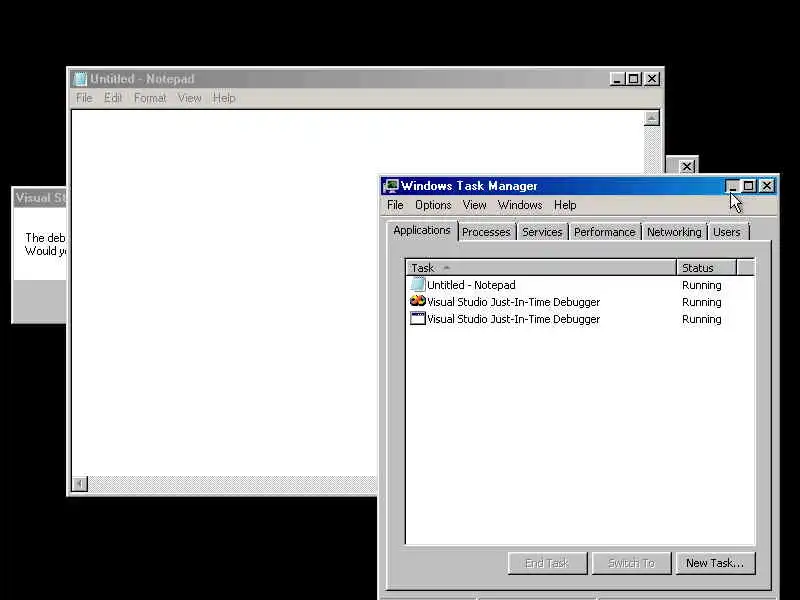Click Notepad horizontal scrollbar left arrow
This screenshot has width=800, height=600.
[80, 484]
